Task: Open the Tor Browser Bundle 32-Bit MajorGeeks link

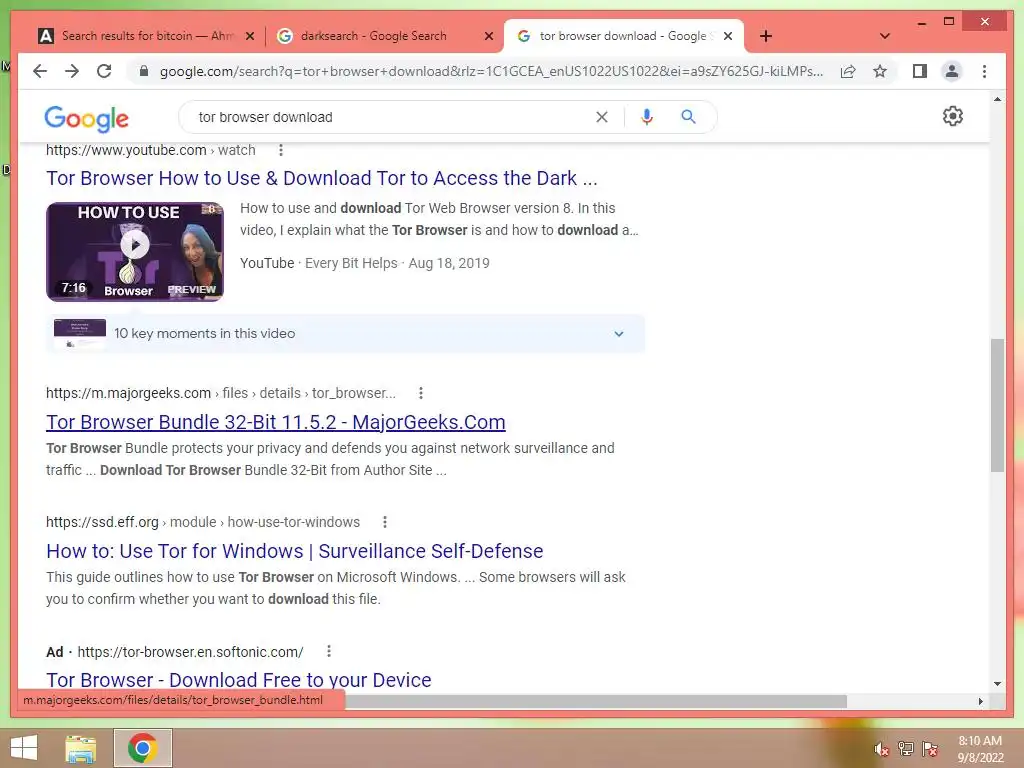Action: (x=276, y=422)
